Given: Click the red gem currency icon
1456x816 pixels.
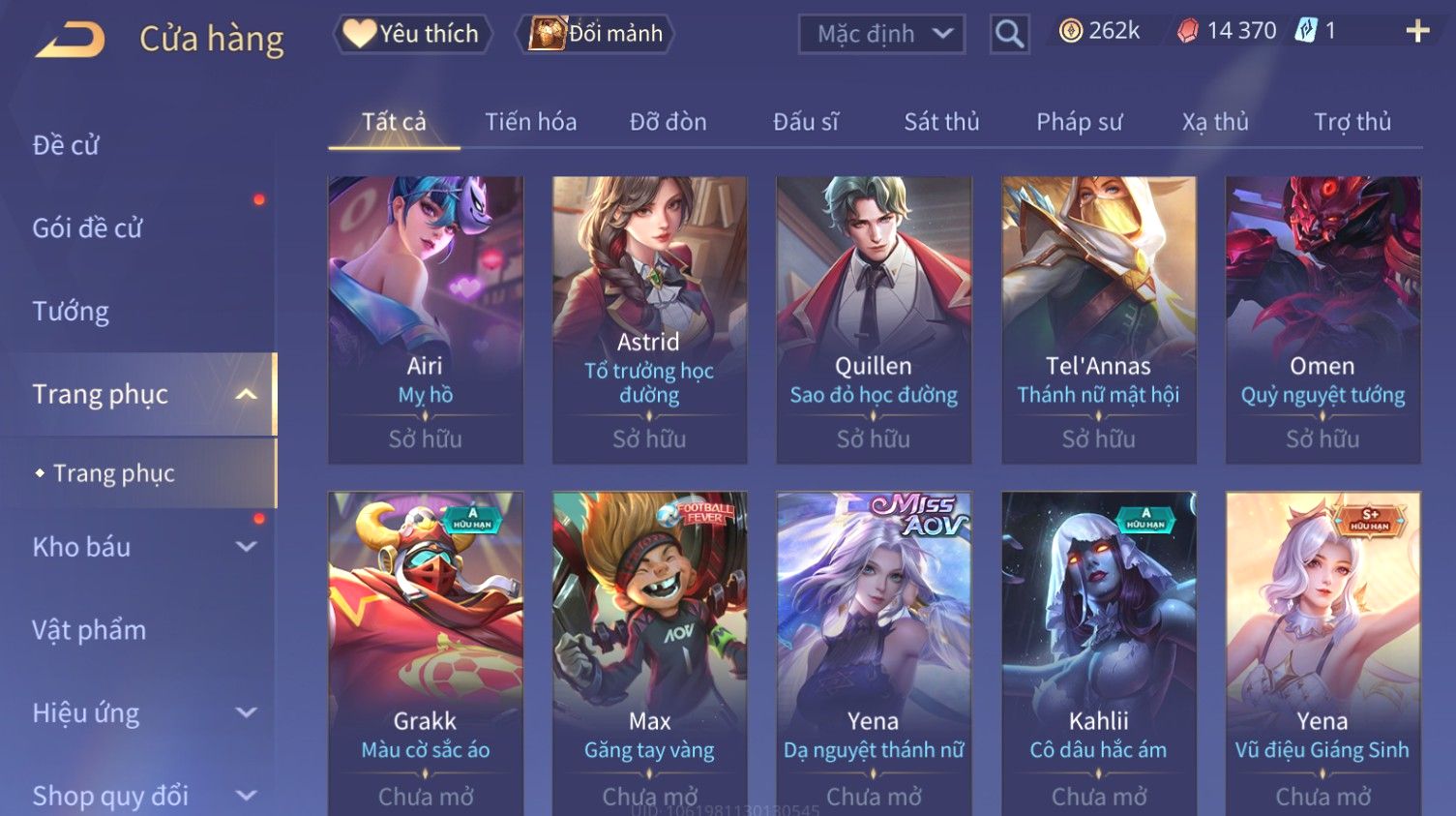Looking at the screenshot, I should pyautogui.click(x=1187, y=32).
